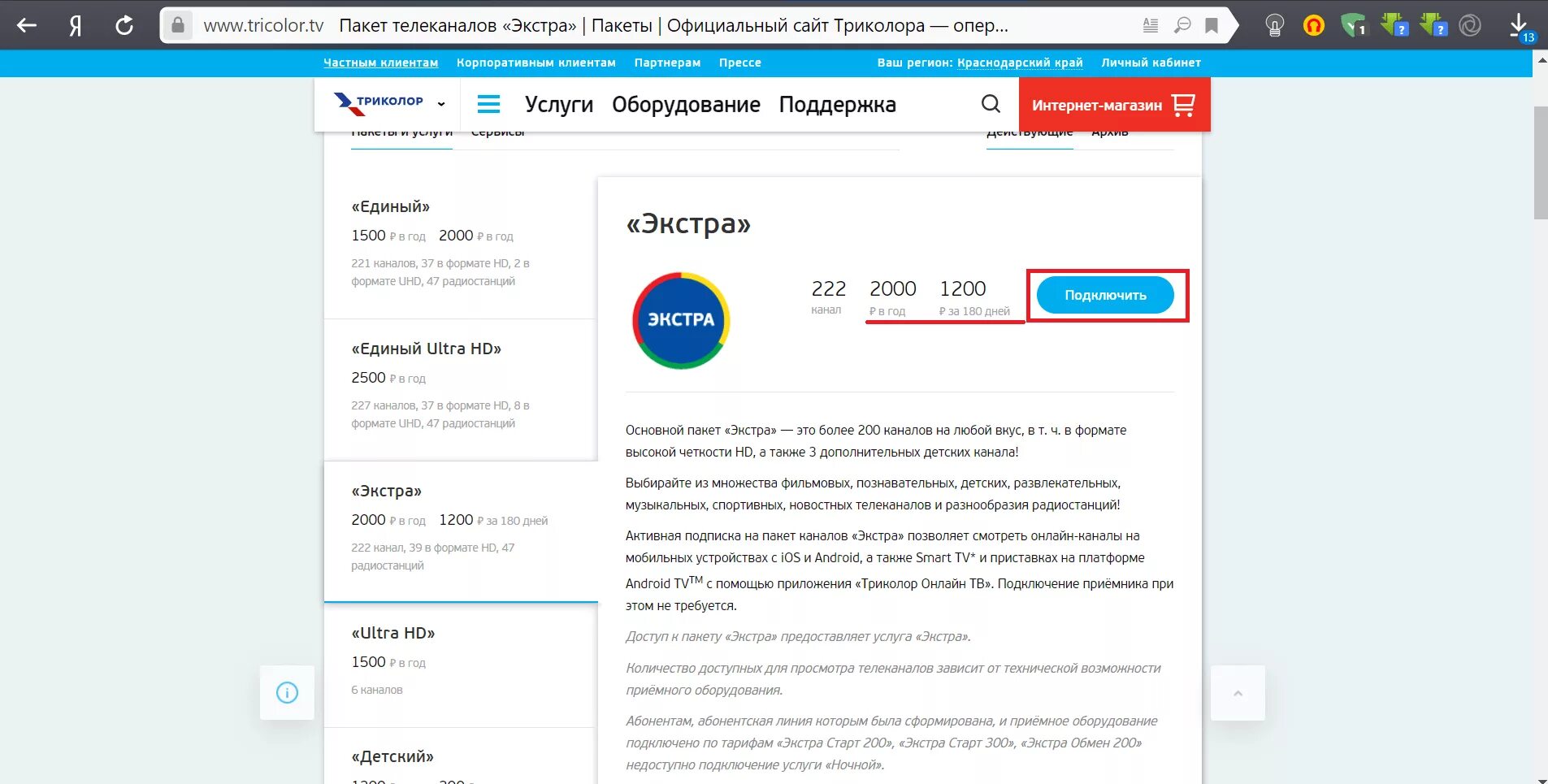Click the padlock site security icon

(x=178, y=25)
